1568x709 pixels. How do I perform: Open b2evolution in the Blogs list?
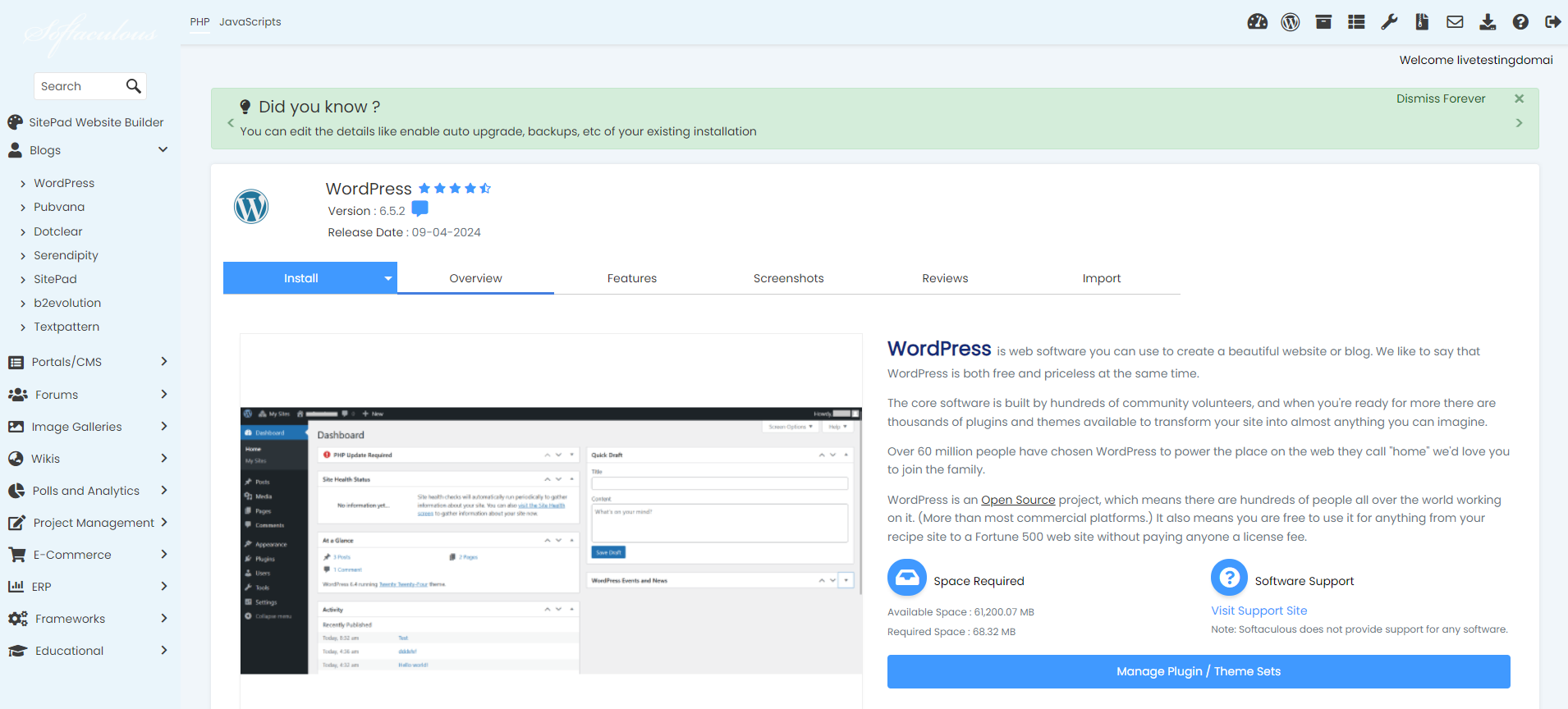(67, 303)
